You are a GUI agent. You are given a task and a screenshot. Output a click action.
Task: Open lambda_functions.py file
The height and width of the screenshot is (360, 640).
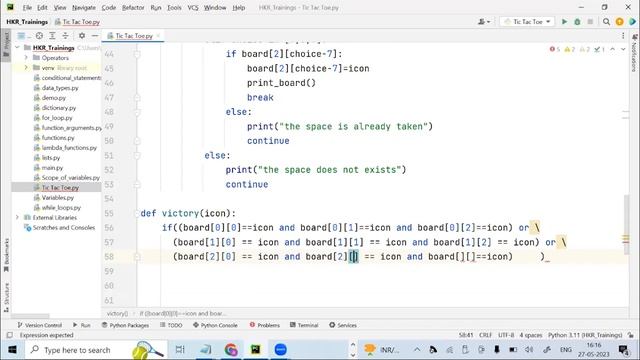click(x=69, y=148)
